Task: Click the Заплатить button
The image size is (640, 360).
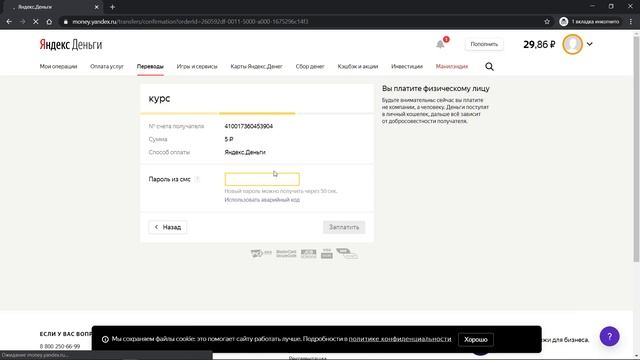Action: coord(344,227)
